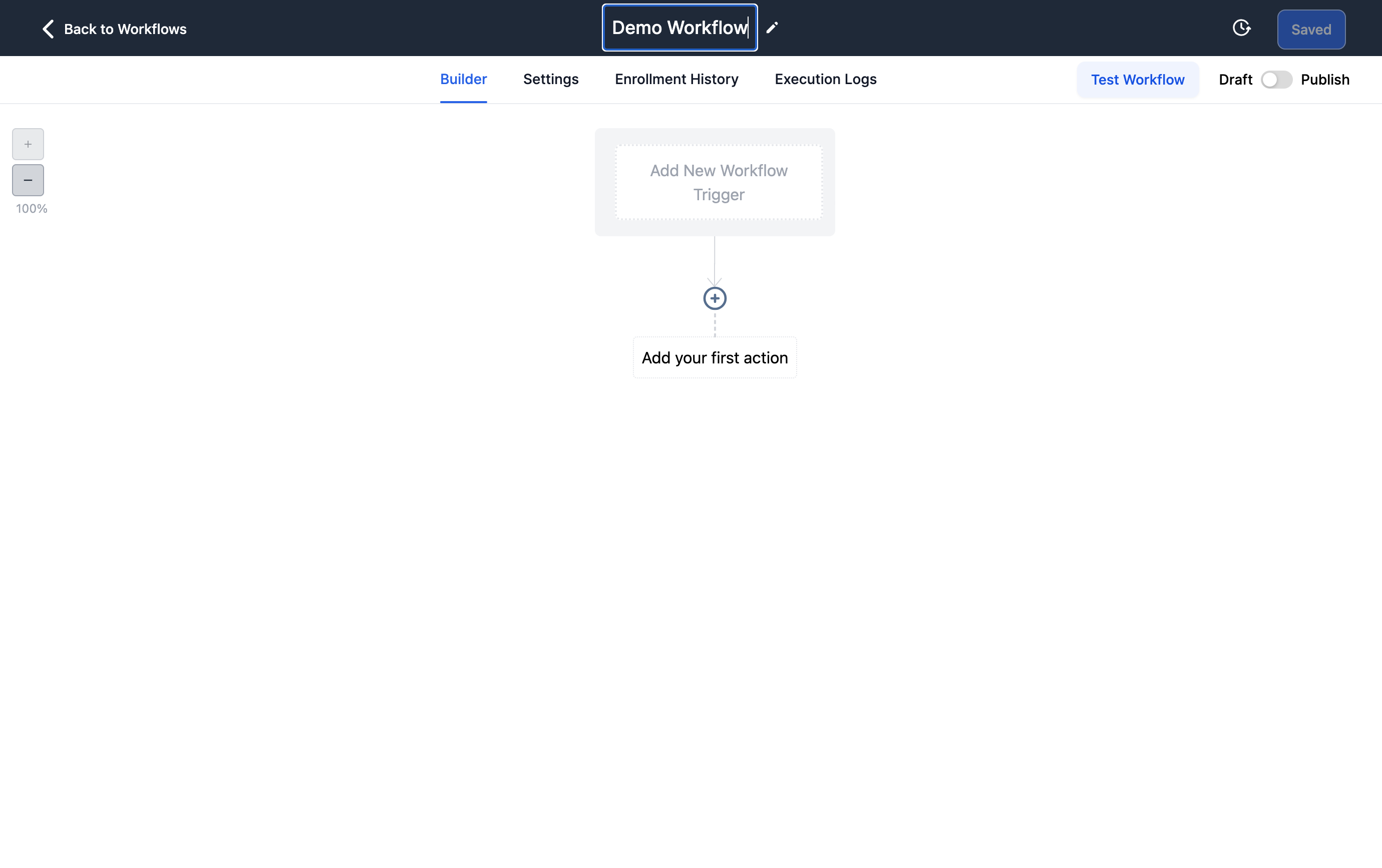Click the 100% zoom level text
Image resolution: width=1382 pixels, height=868 pixels.
32,209
